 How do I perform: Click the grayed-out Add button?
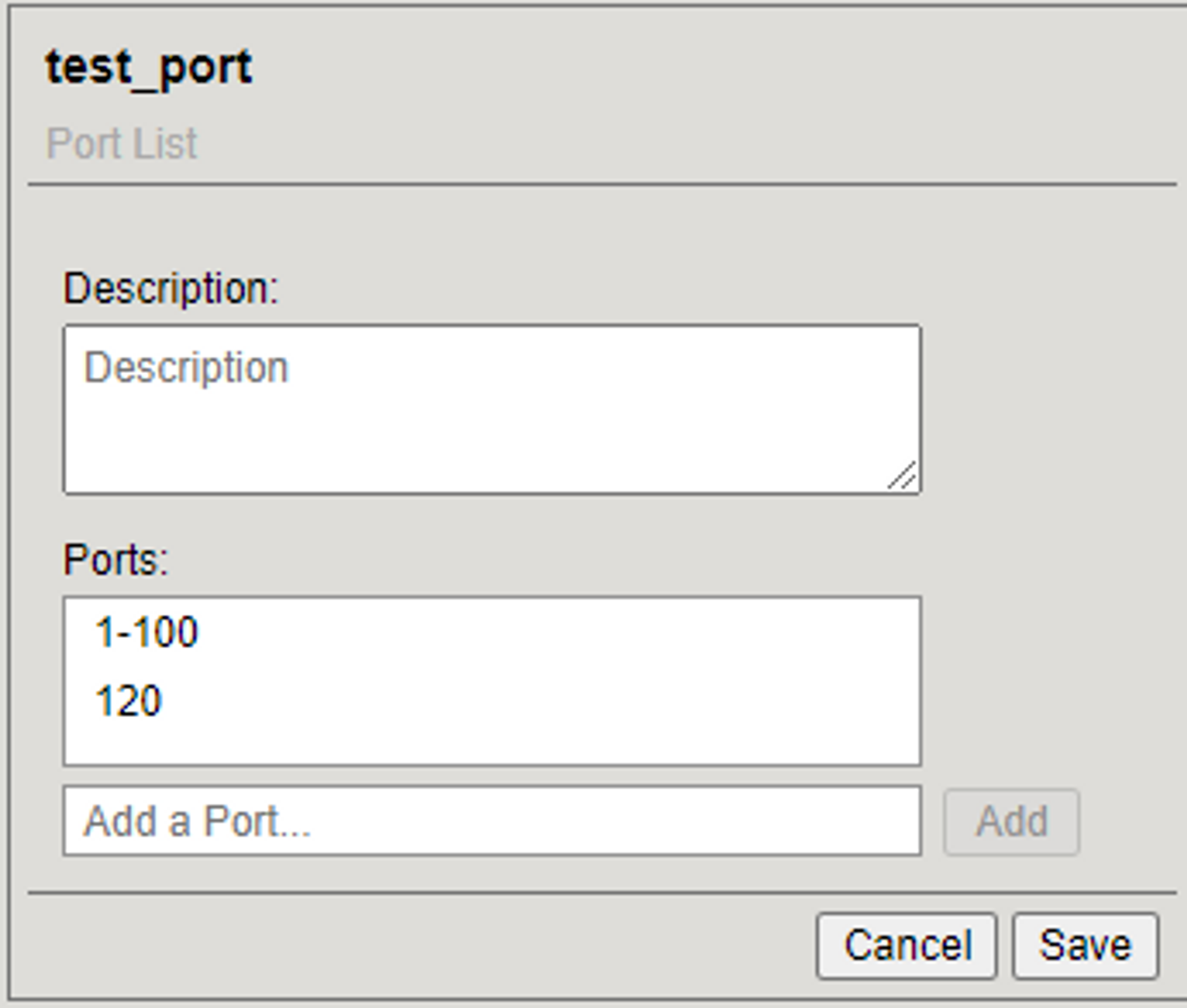point(1012,822)
